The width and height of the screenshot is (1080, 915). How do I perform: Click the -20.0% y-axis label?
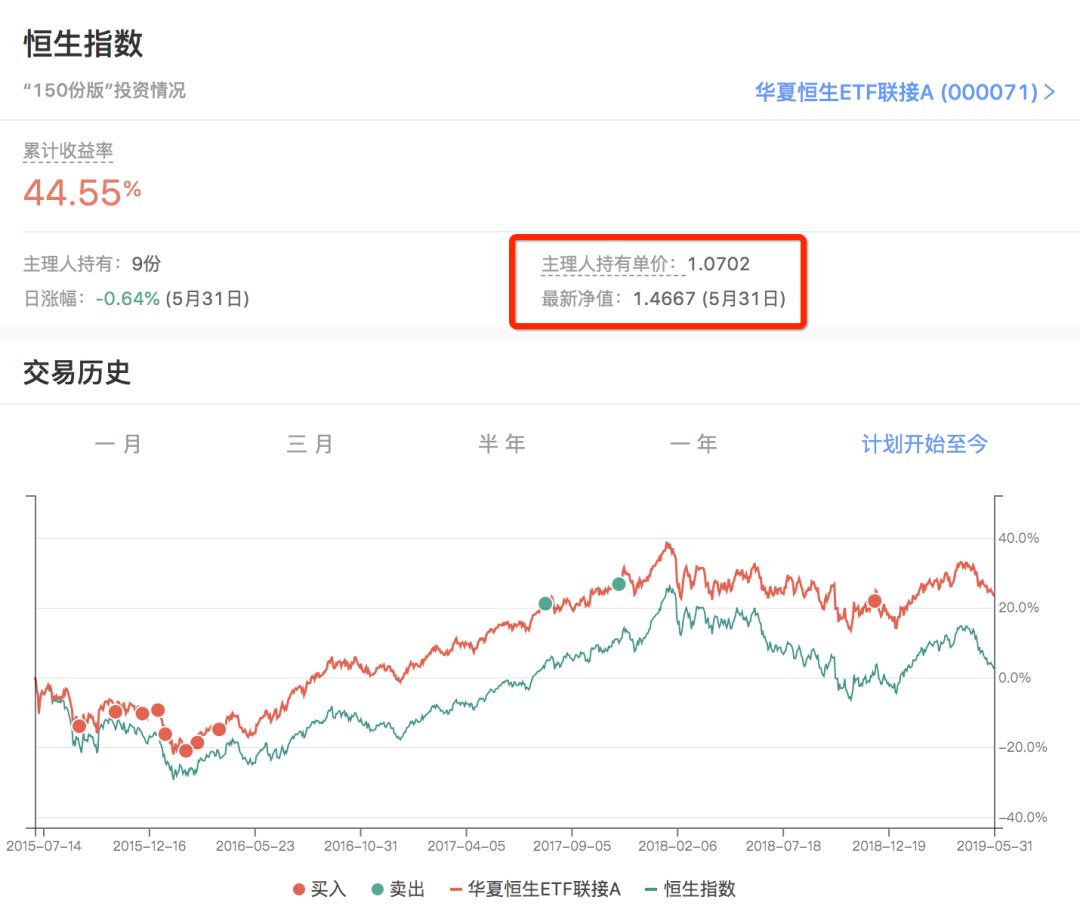point(1022,747)
